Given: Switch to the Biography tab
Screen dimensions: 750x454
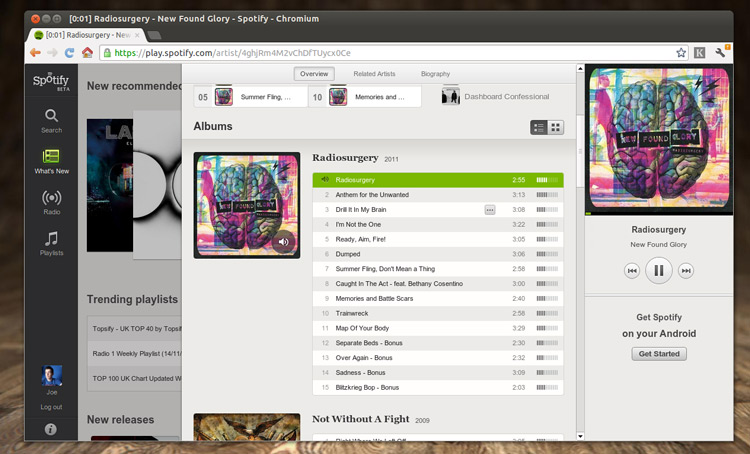Looking at the screenshot, I should pyautogui.click(x=435, y=74).
